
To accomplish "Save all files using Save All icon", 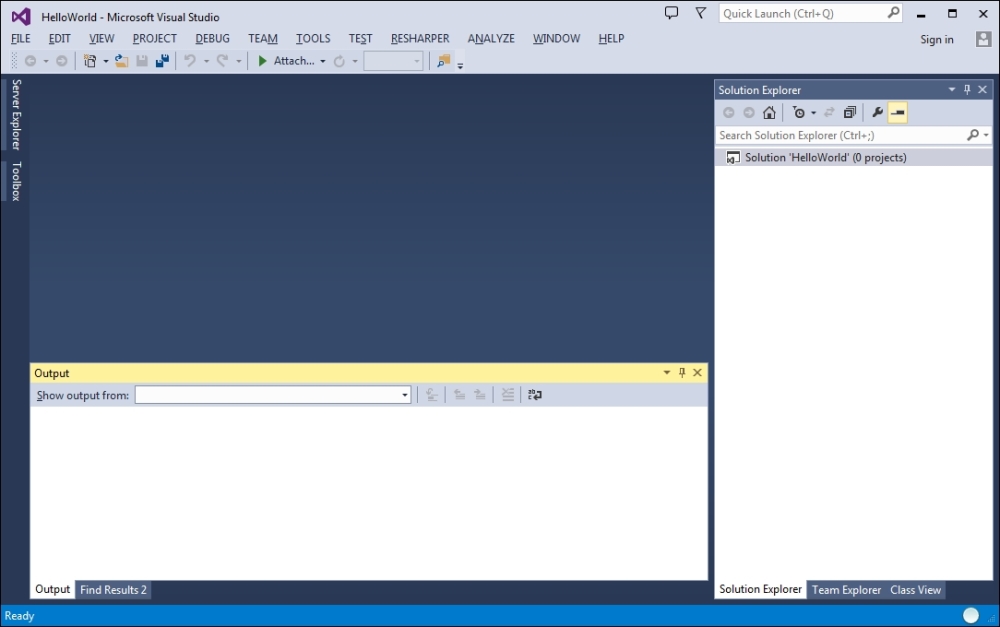I will click(x=161, y=61).
